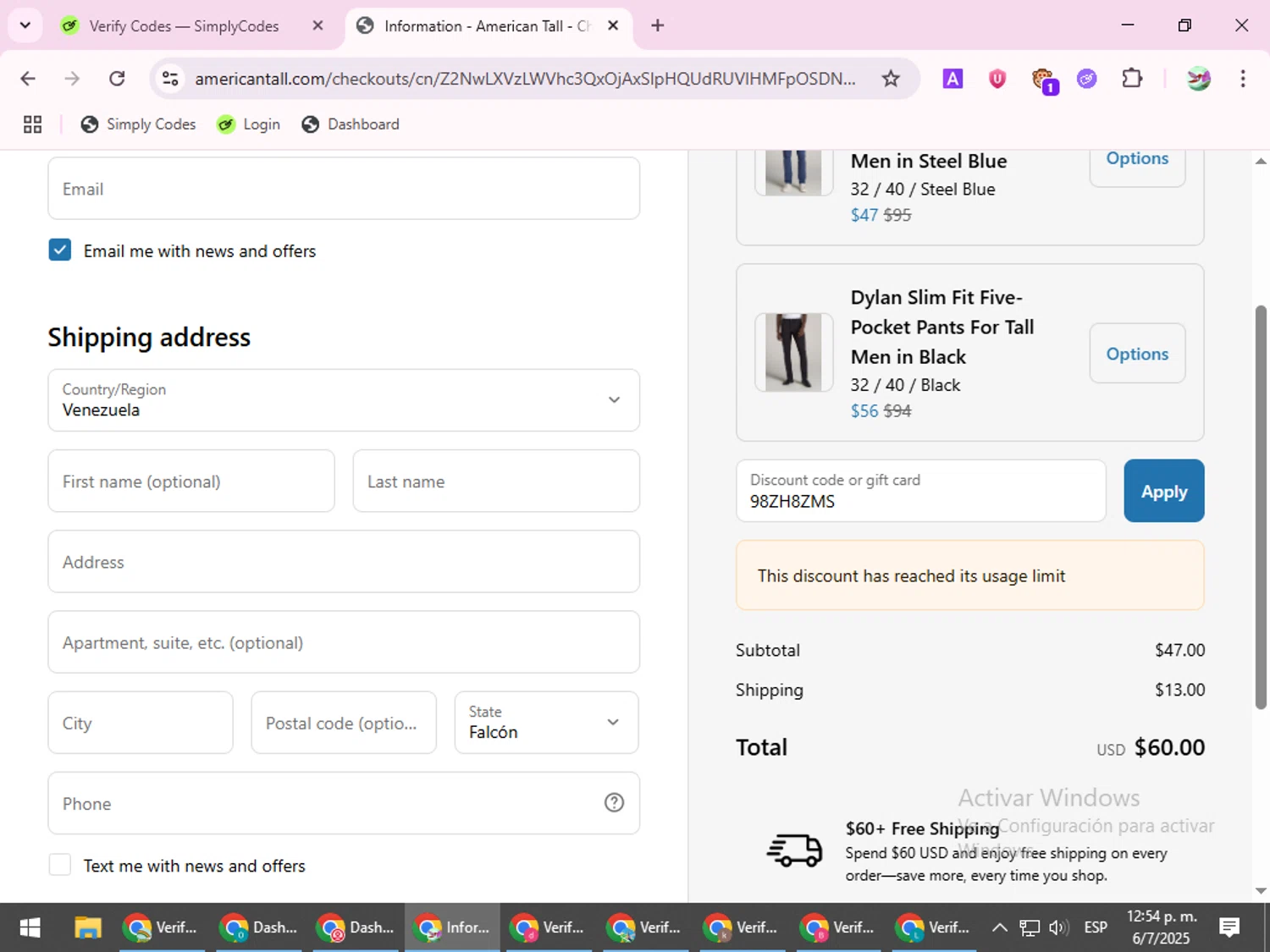The height and width of the screenshot is (952, 1270).
Task: Open File Explorer from taskbar
Action: tap(88, 928)
